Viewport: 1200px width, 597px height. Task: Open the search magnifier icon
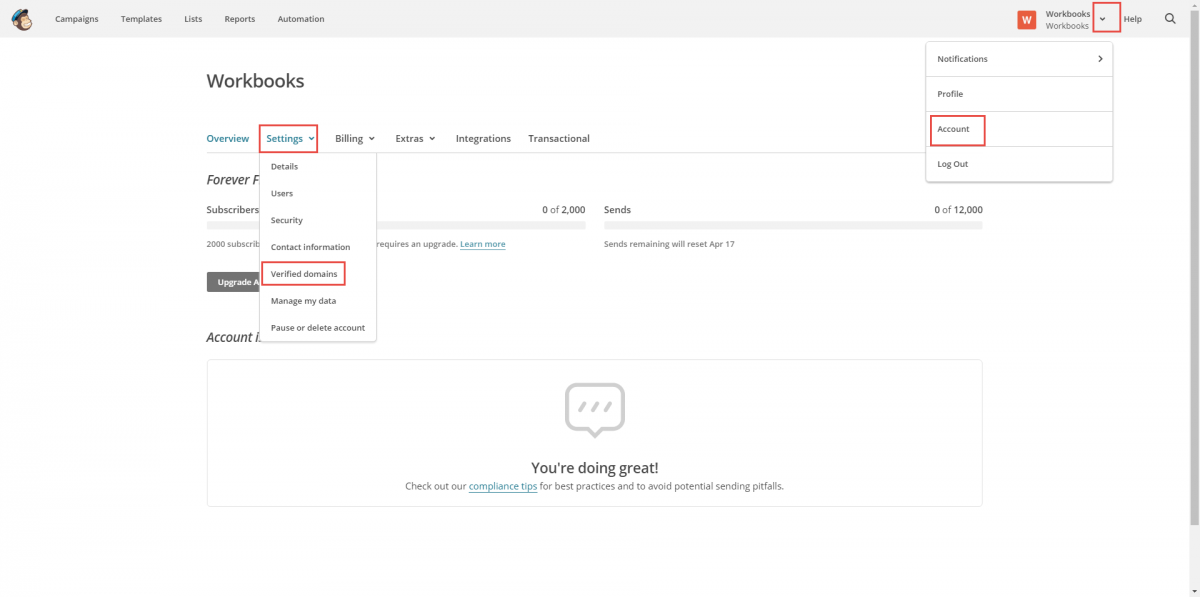coord(1170,19)
